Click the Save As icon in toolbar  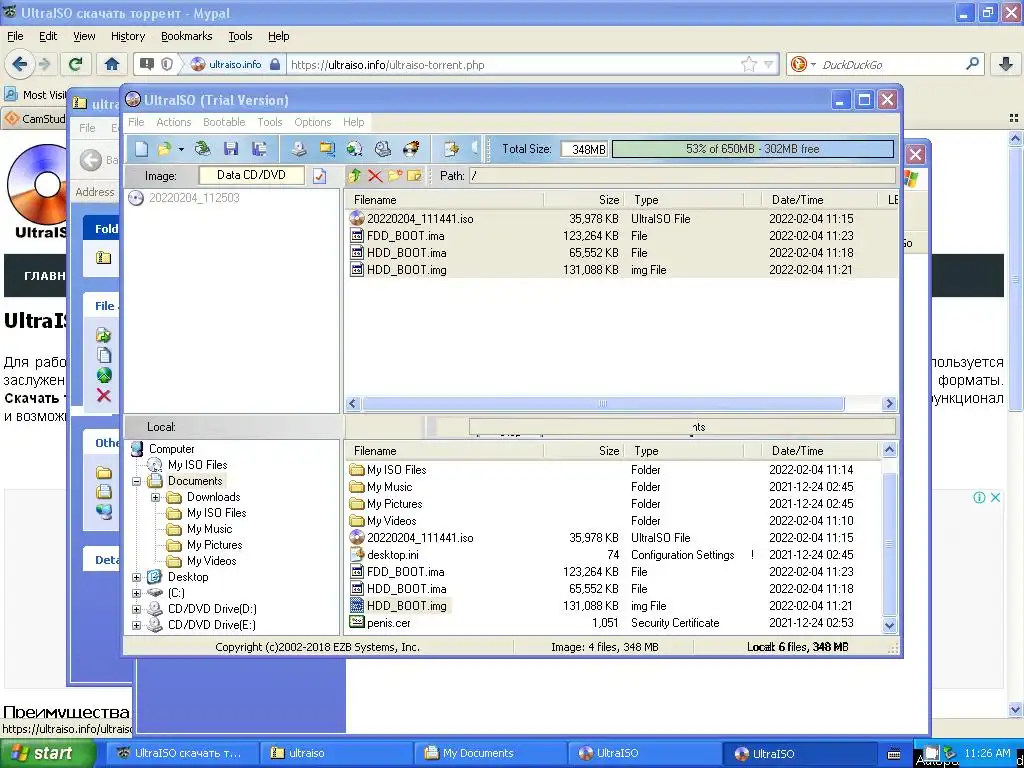pyautogui.click(x=259, y=149)
